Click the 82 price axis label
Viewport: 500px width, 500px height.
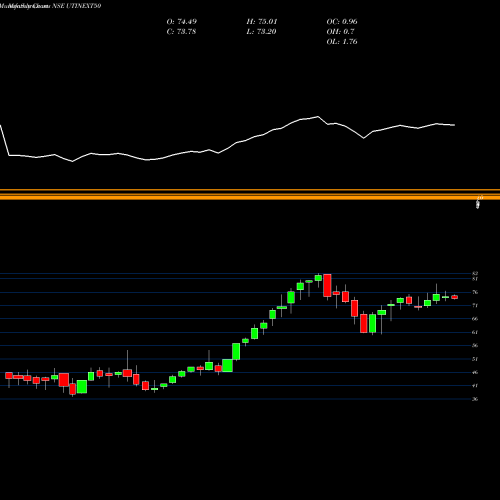tap(475, 273)
